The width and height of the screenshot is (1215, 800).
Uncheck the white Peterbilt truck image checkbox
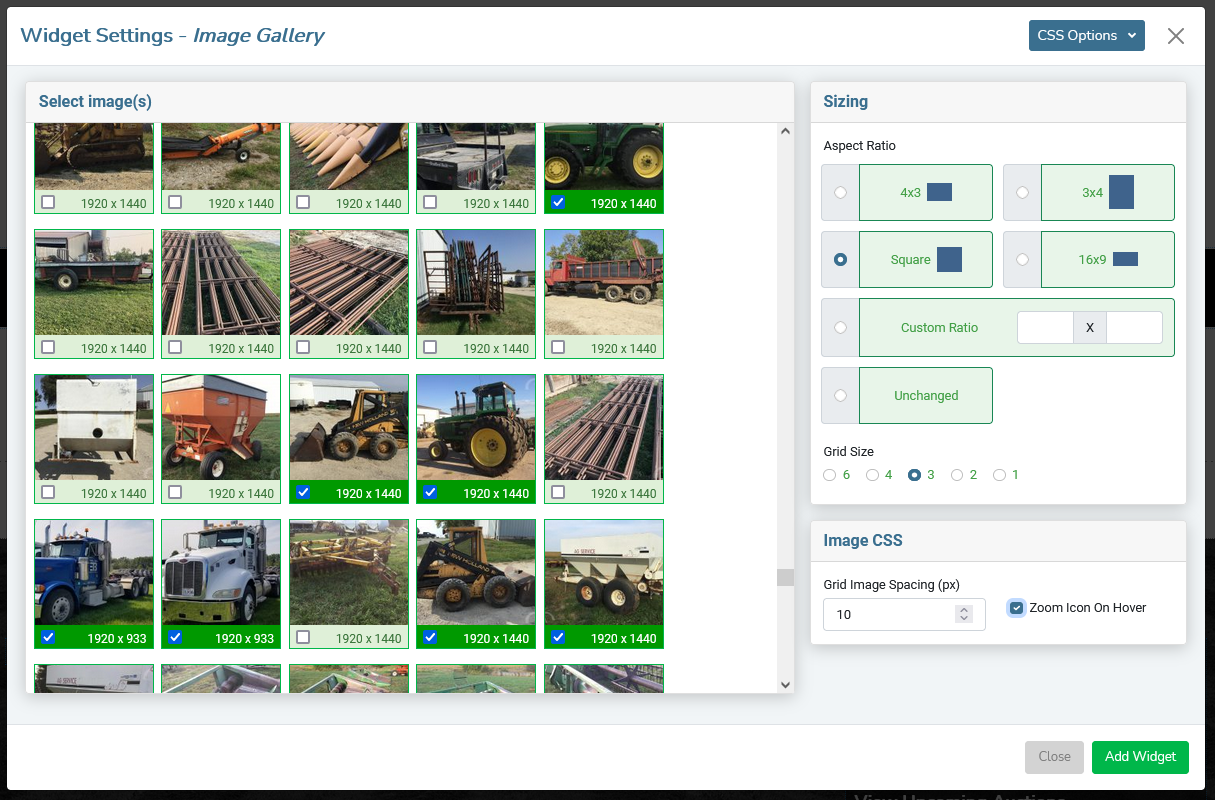coord(175,637)
